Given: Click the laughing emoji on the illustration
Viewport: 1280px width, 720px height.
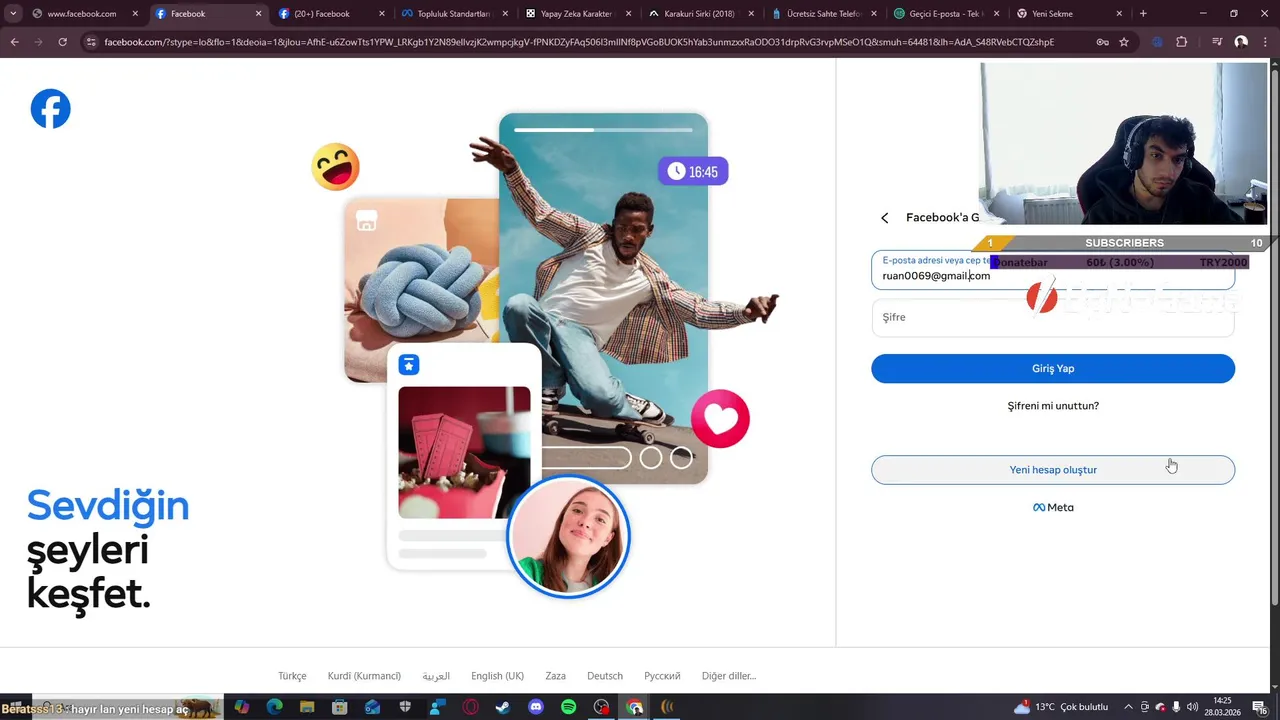Looking at the screenshot, I should coord(335,167).
